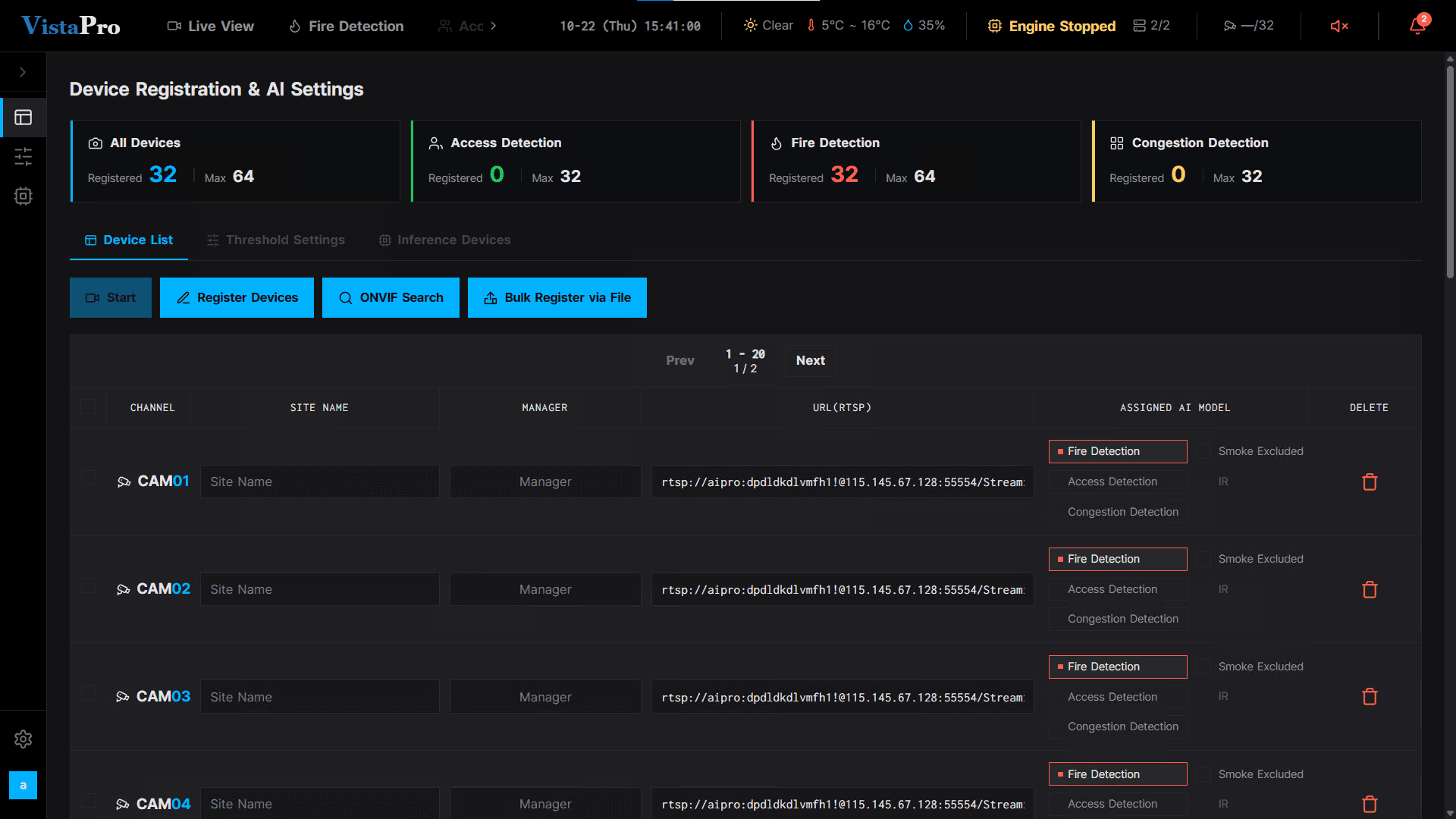Click the camera count —/32 indicator
Viewport: 1456px width, 819px height.
tap(1249, 26)
